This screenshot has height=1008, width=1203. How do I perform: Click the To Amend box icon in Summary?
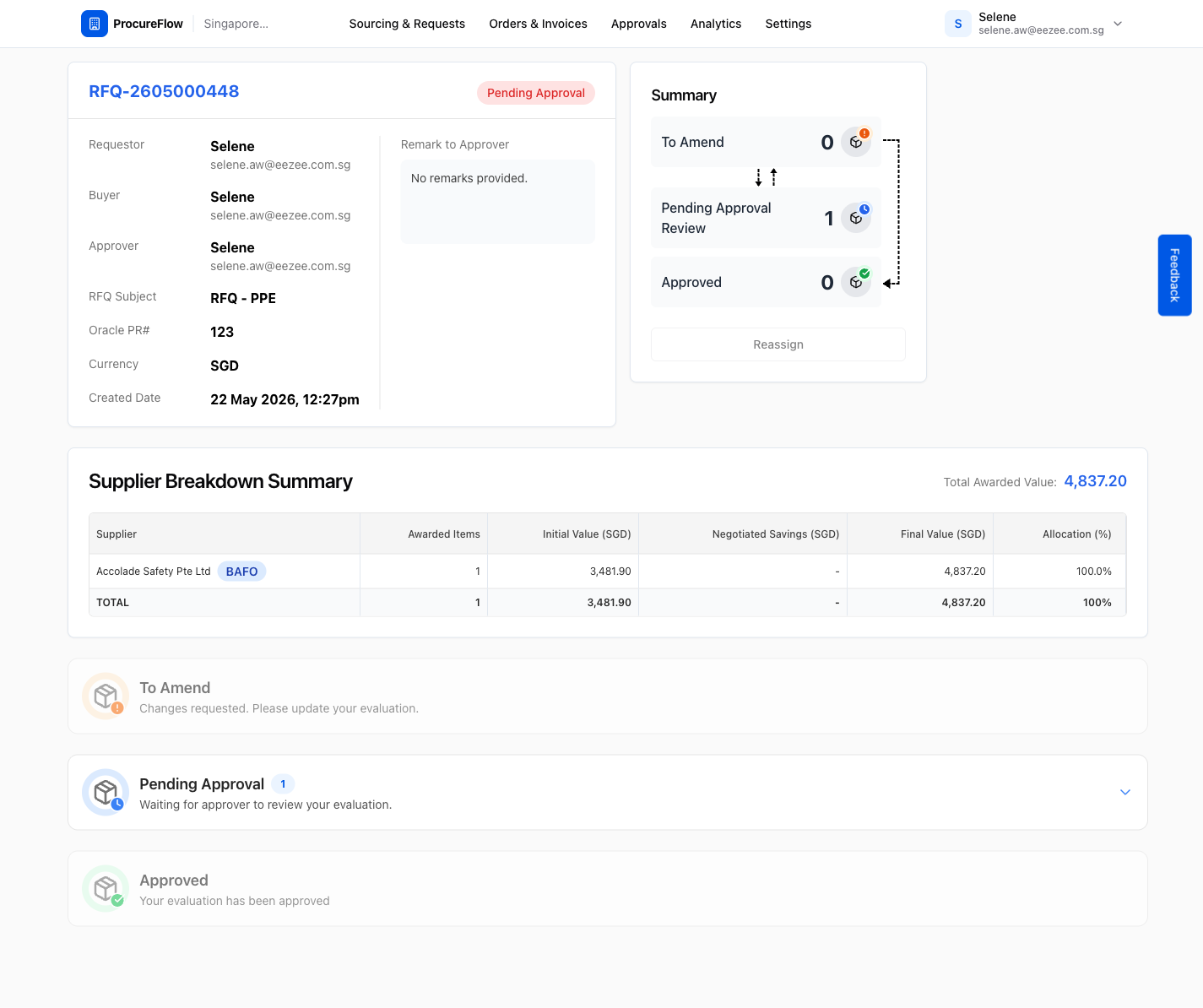pos(856,142)
